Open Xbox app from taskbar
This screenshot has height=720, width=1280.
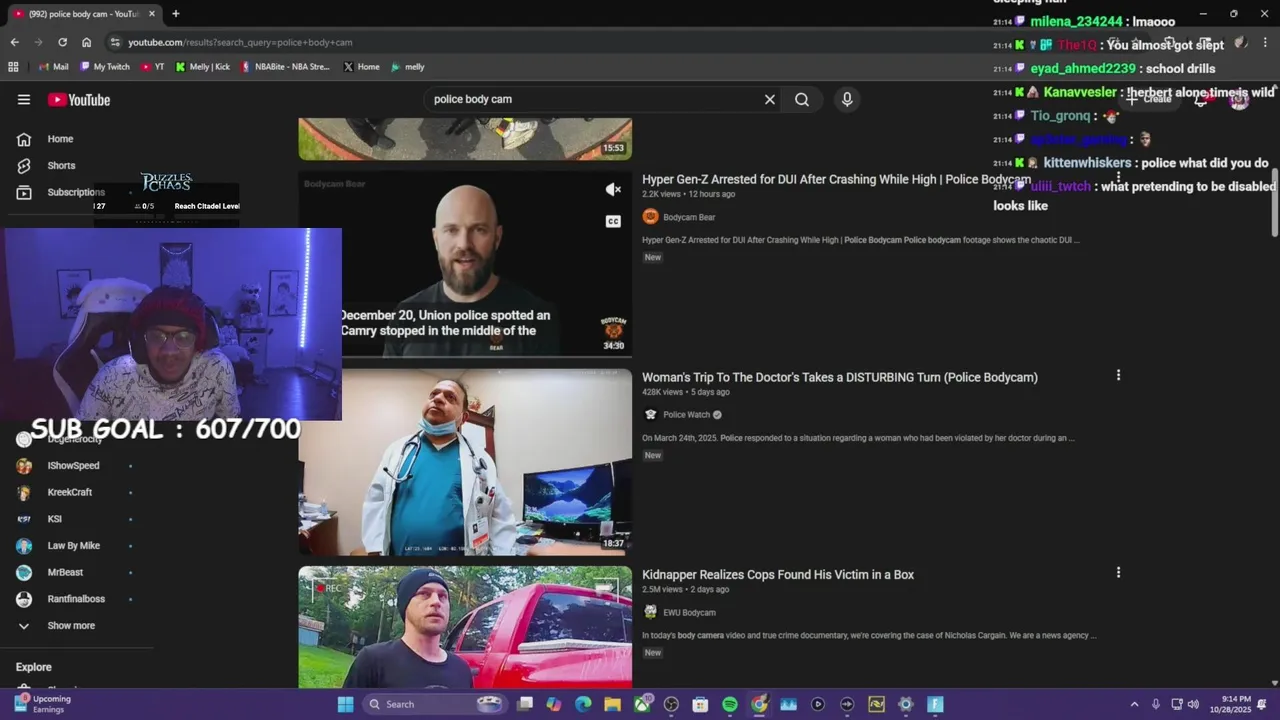tap(642, 704)
